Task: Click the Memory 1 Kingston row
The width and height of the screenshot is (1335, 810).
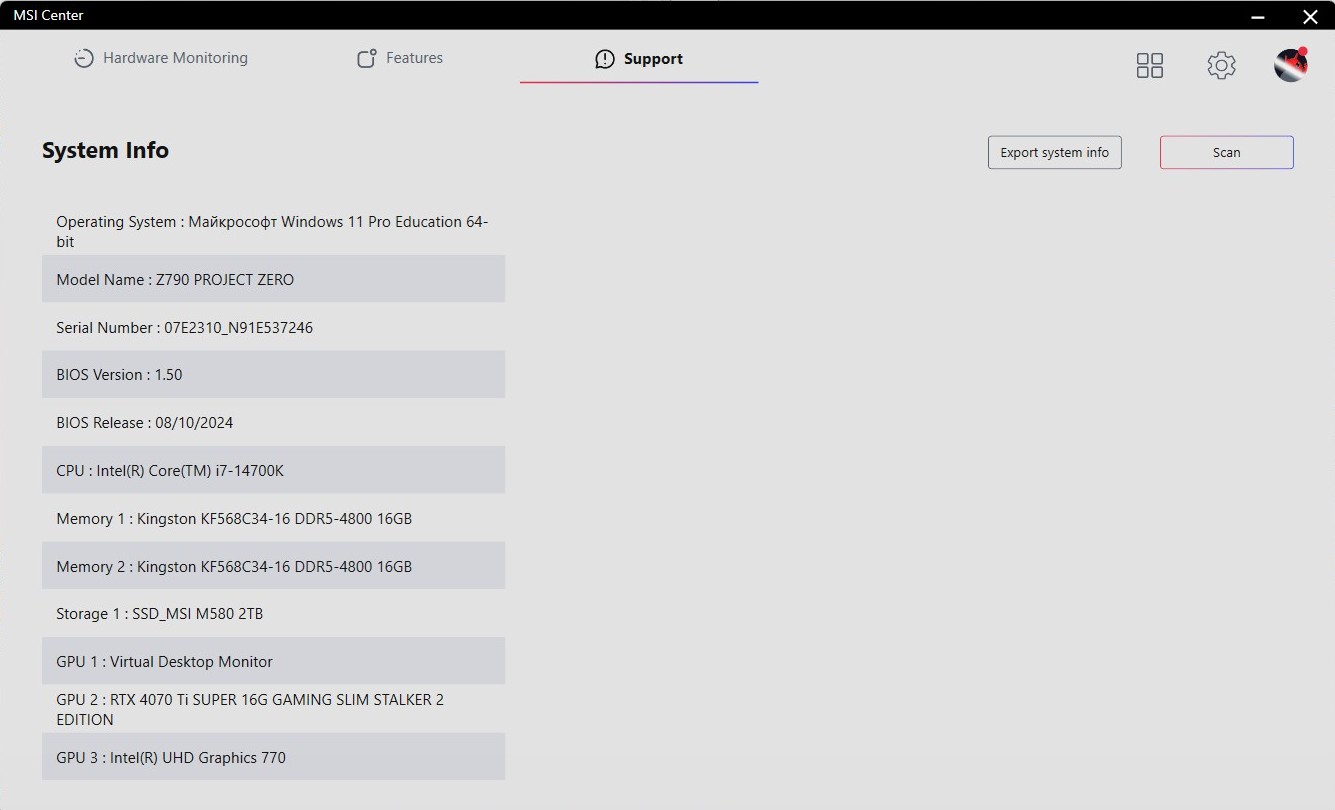Action: 273,518
